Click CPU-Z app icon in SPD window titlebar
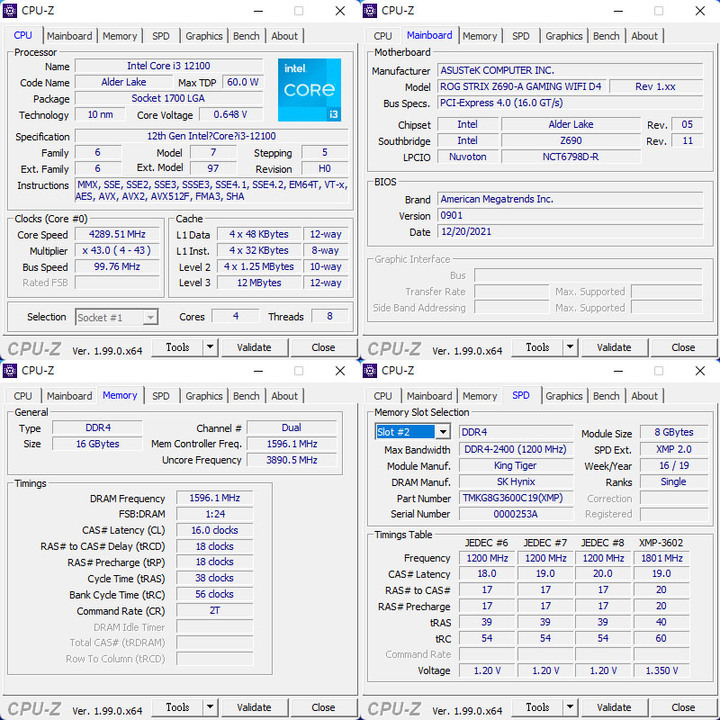 coord(370,370)
